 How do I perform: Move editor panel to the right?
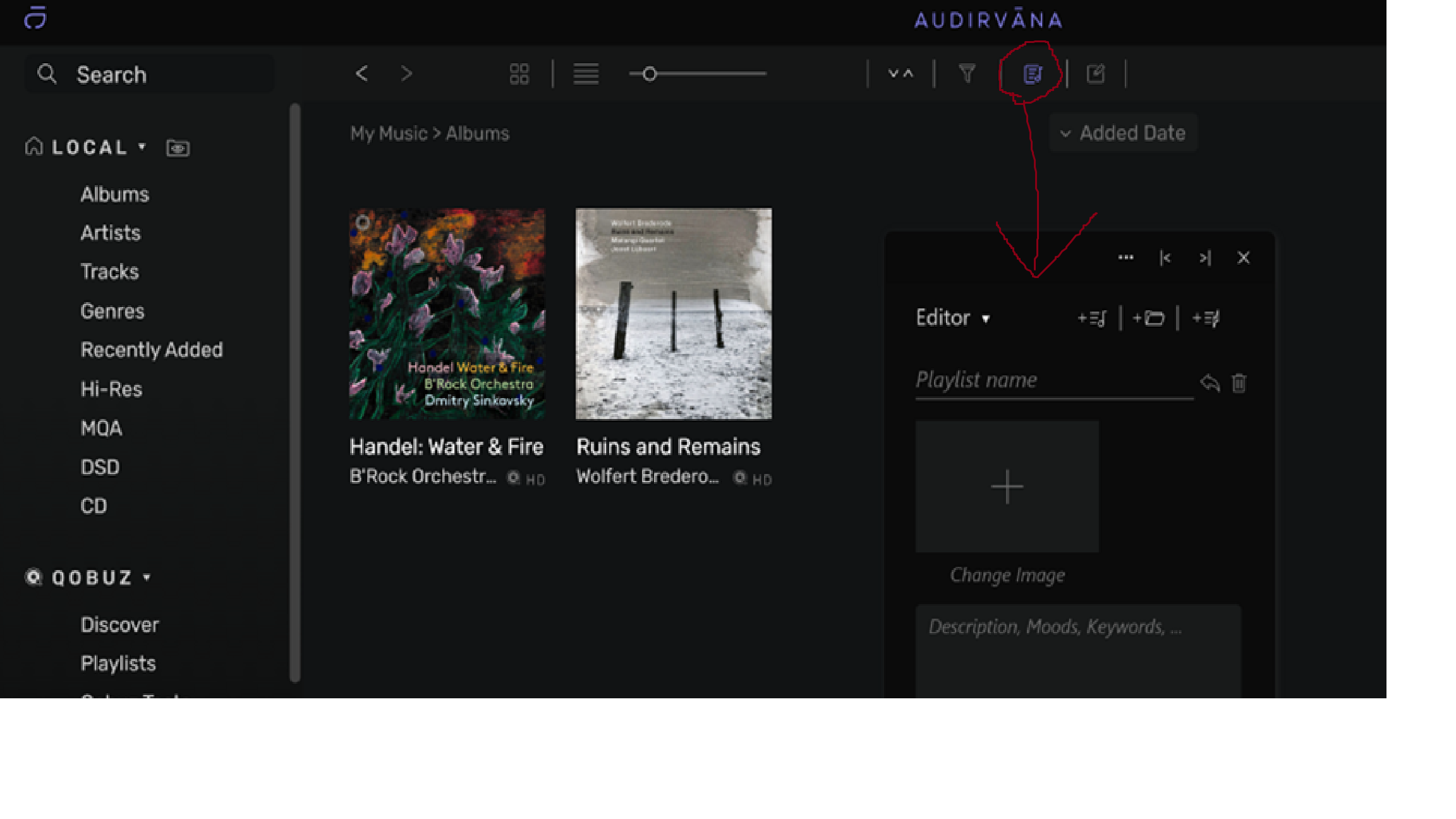pos(1204,258)
